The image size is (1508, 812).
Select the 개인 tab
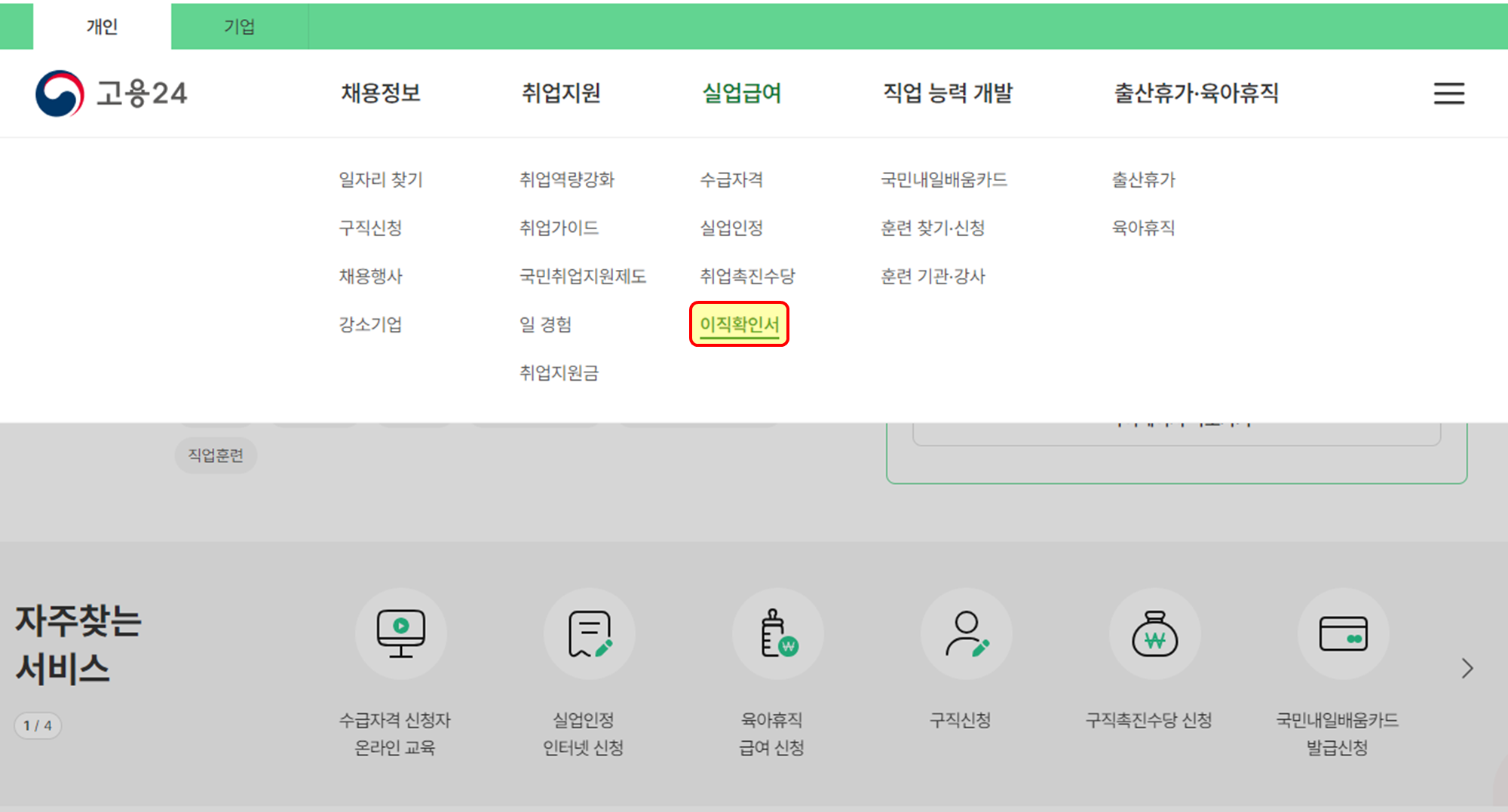pos(102,26)
